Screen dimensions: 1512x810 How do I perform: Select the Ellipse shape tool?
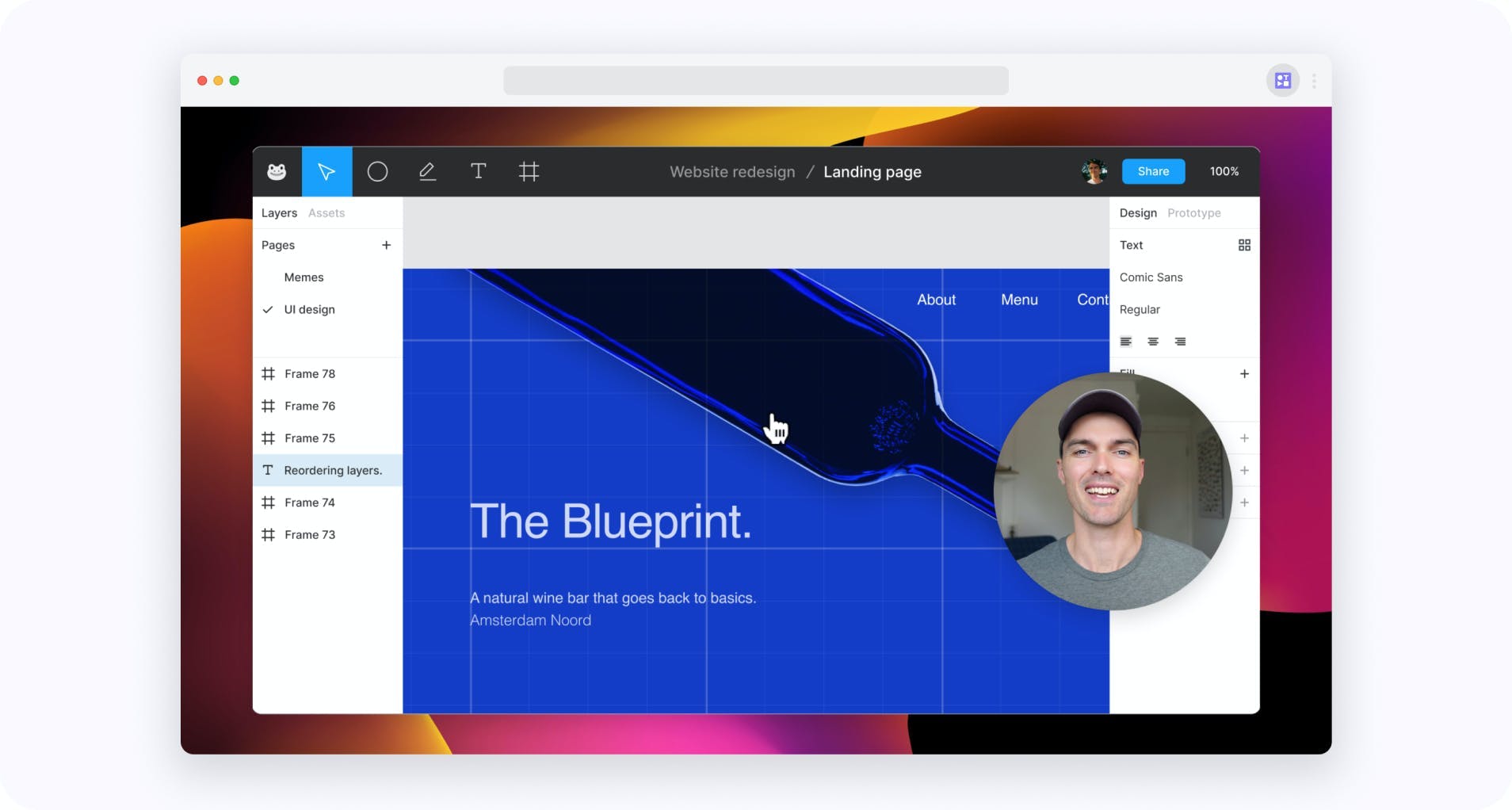click(x=377, y=171)
